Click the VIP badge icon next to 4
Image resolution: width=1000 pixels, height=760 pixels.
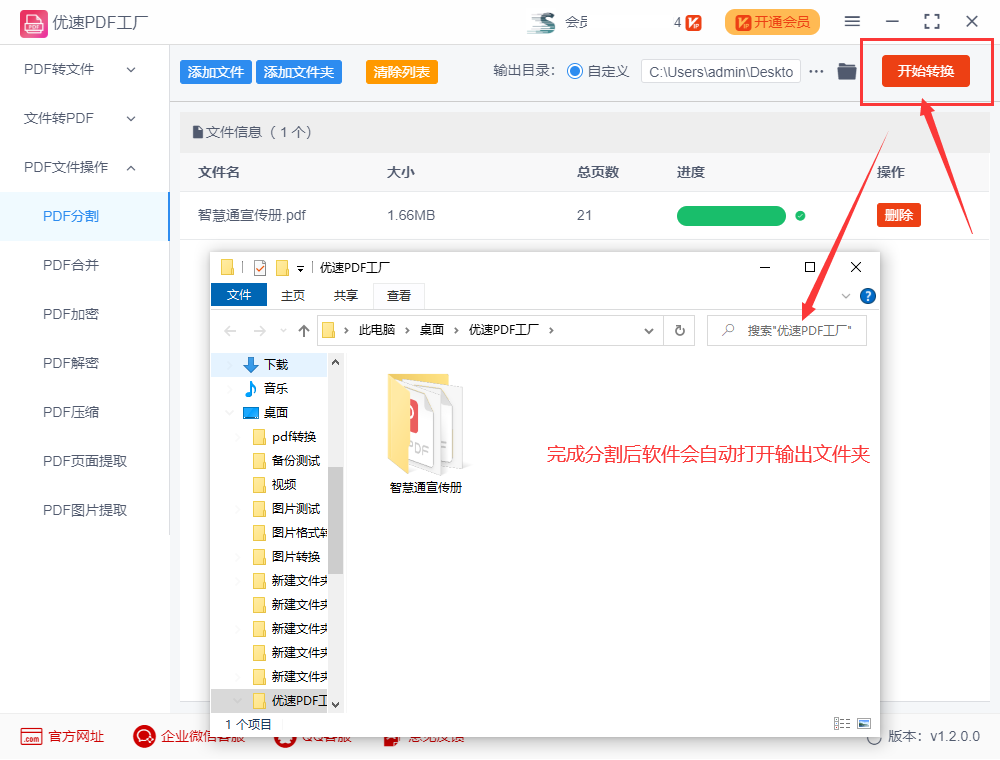click(x=694, y=23)
